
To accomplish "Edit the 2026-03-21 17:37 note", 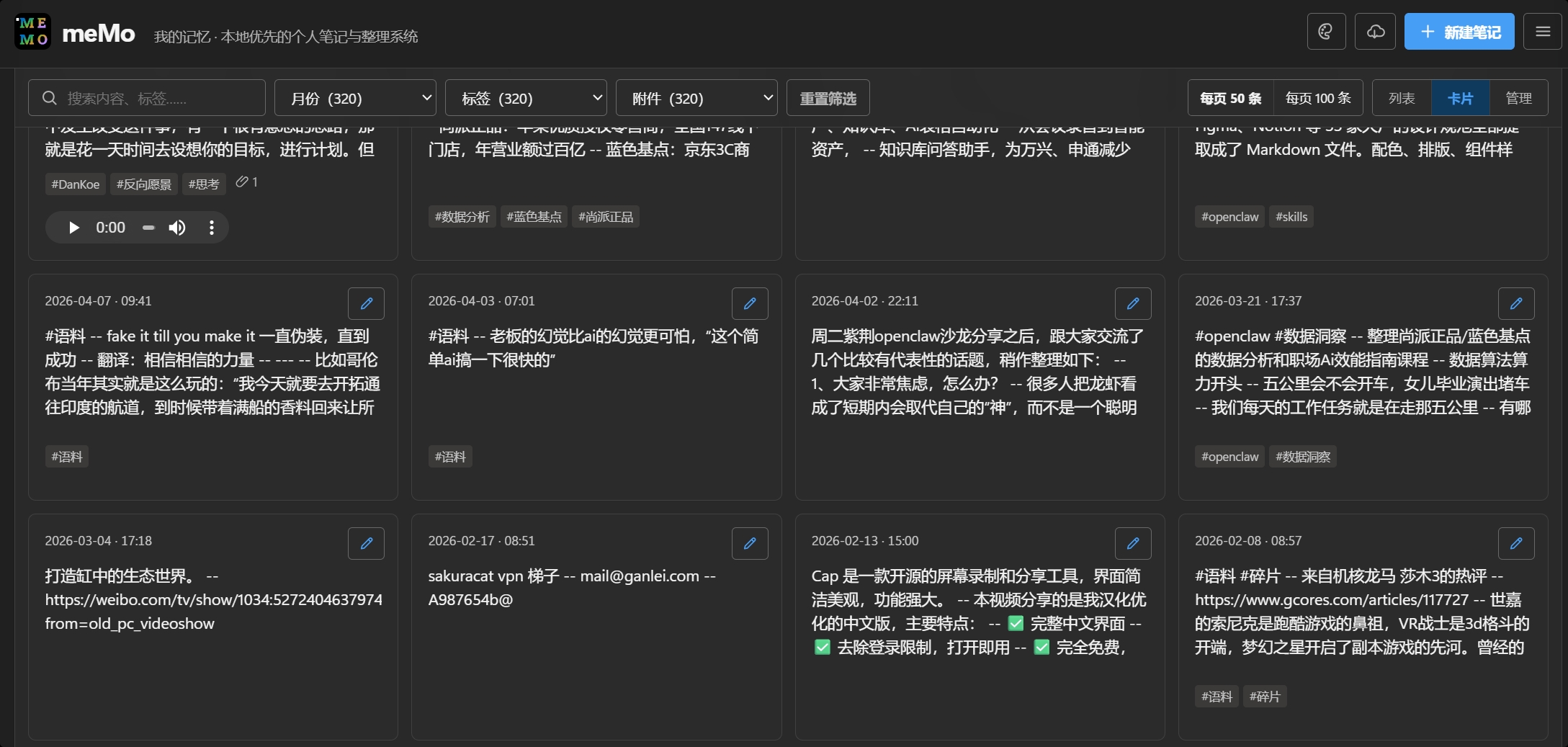I will (x=1516, y=303).
